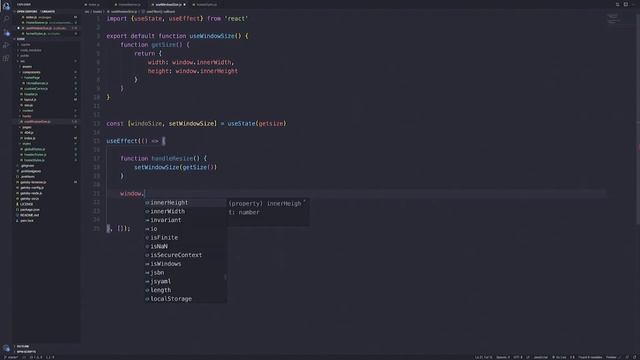Collapse the pages folder in explorer

coord(47,127)
